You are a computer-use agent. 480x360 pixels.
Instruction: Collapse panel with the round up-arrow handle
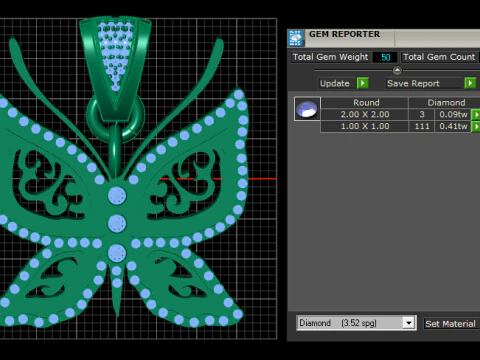[x=397, y=70]
